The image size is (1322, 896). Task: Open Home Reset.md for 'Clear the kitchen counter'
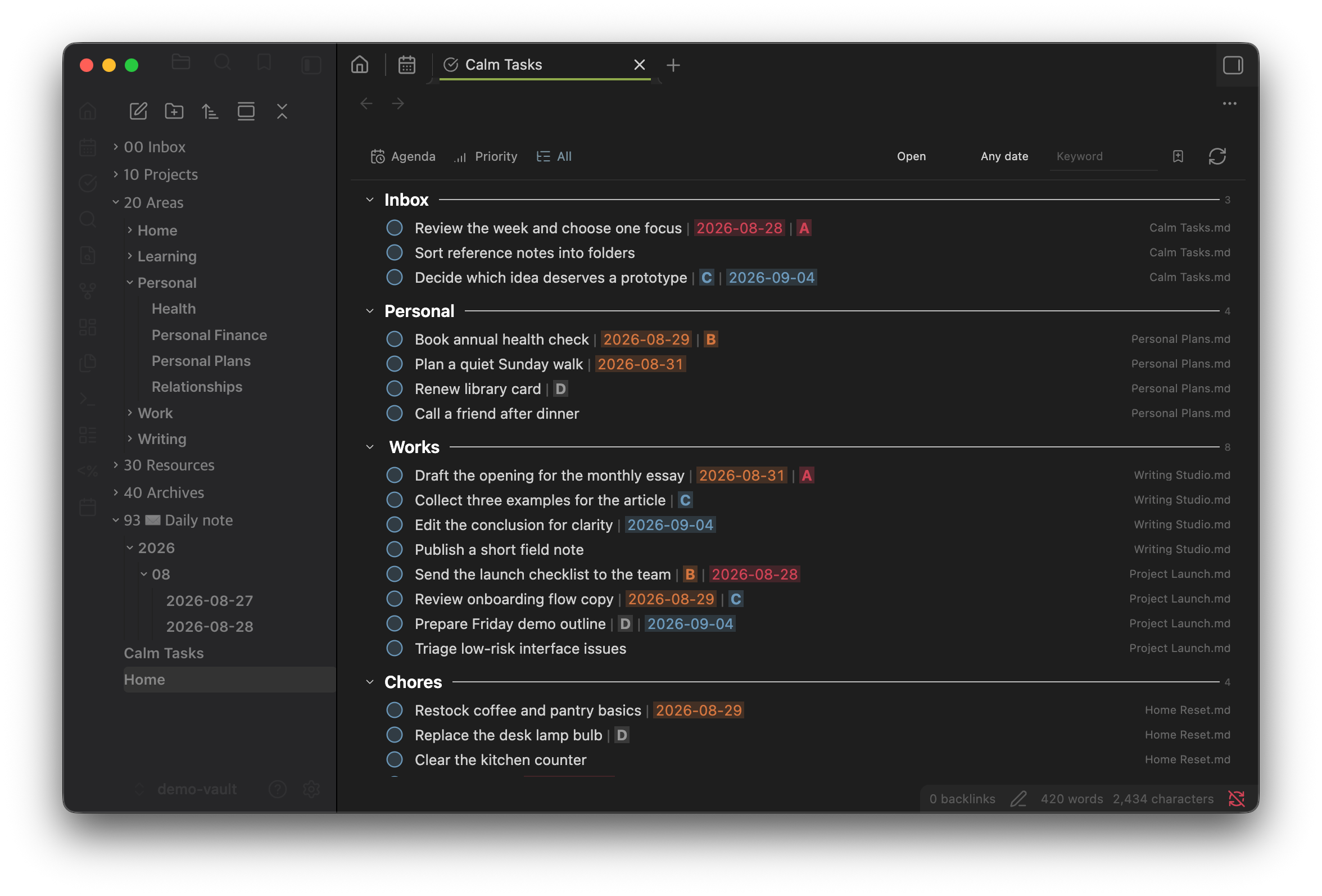1187,760
